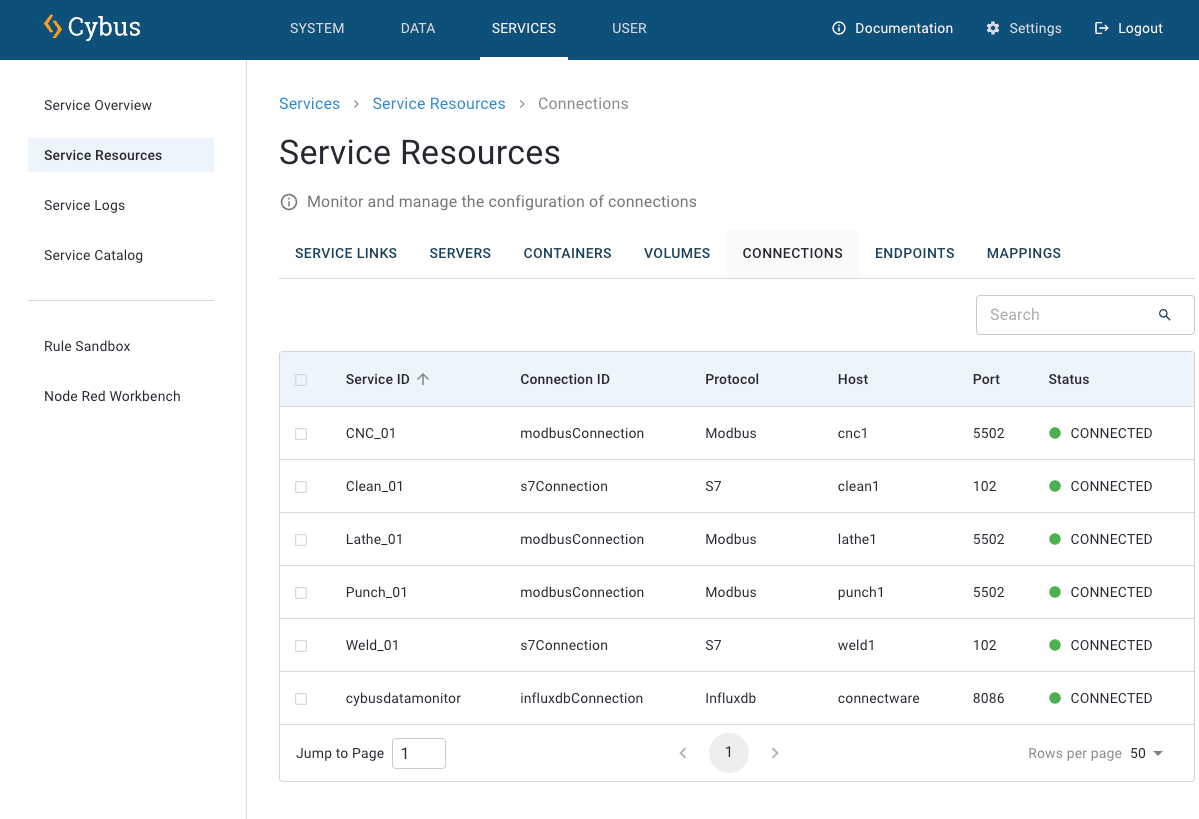Click the green status dot for CNC_01
The height and width of the screenshot is (819, 1199).
pos(1054,433)
